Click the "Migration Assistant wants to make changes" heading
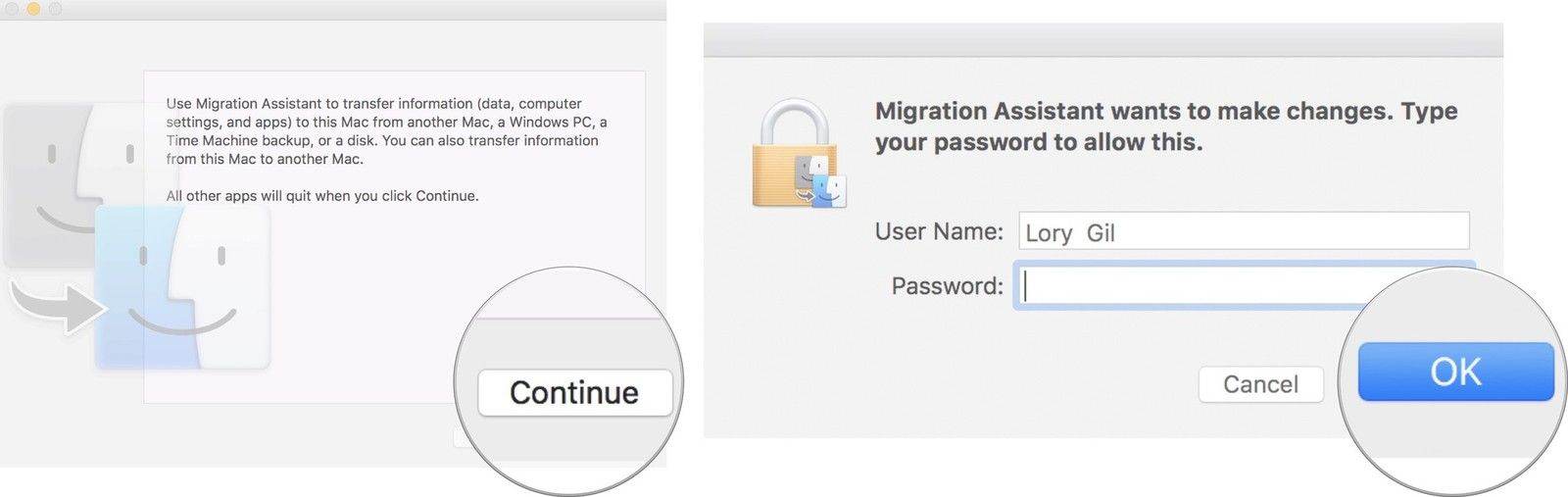The image size is (1568, 497). tap(1166, 126)
